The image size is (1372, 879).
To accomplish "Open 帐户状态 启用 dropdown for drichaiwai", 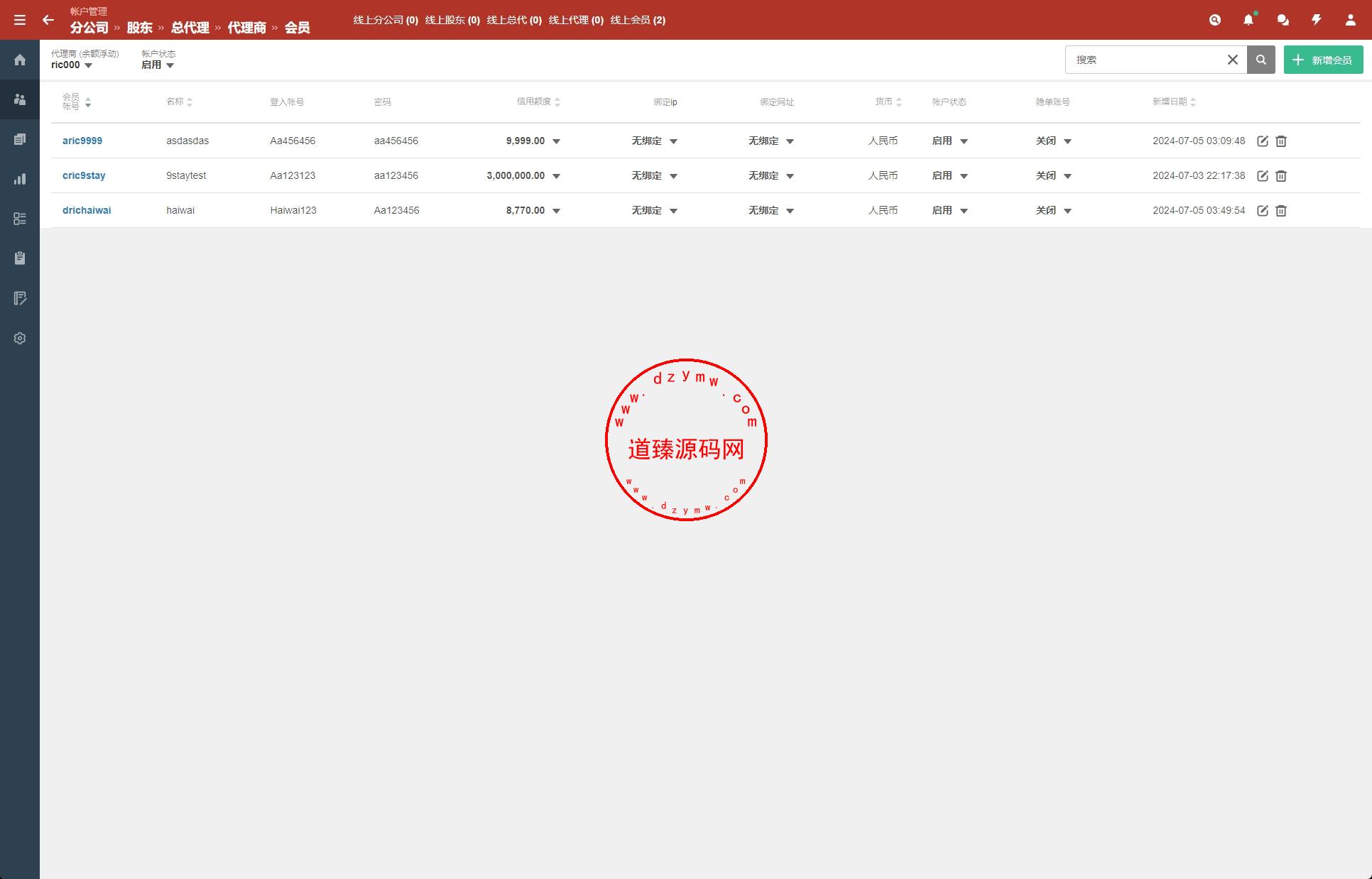I will coord(950,210).
